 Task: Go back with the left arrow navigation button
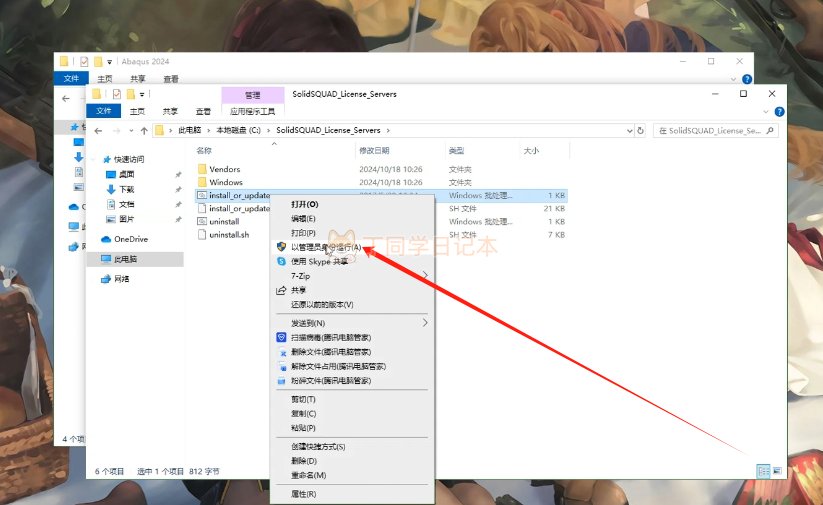[x=98, y=131]
